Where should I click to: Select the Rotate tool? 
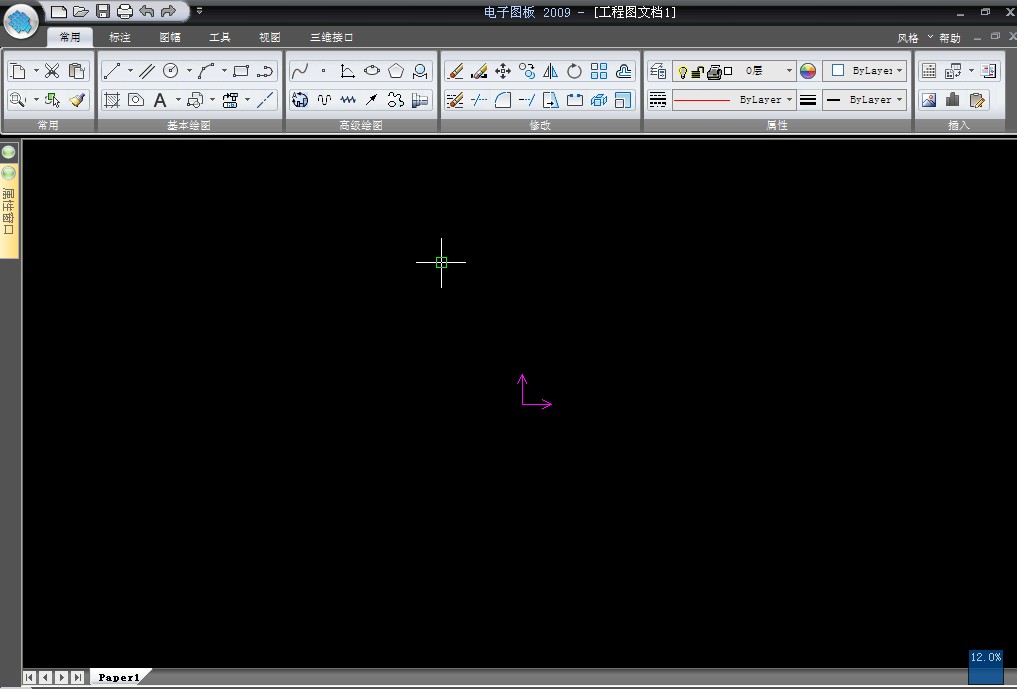[575, 71]
